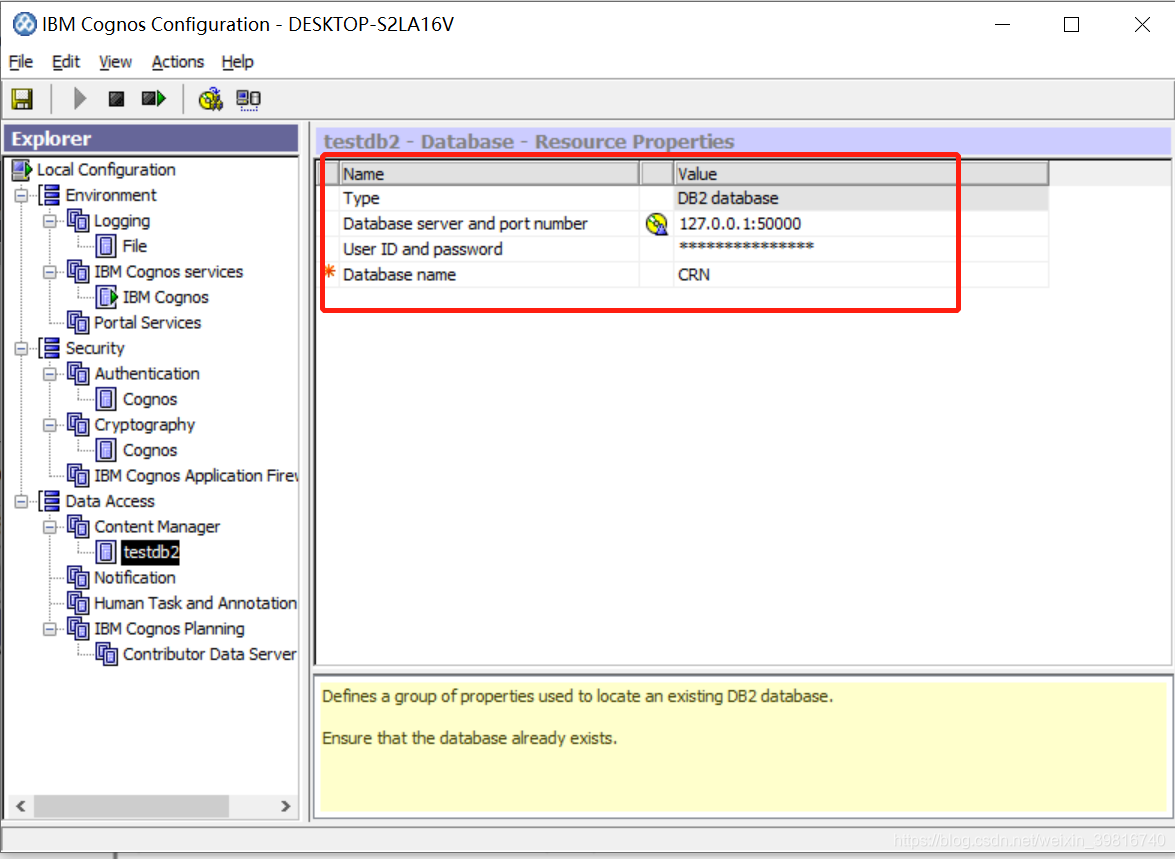The image size is (1175, 859).
Task: Select the Local Configuration label
Action: click(x=106, y=170)
